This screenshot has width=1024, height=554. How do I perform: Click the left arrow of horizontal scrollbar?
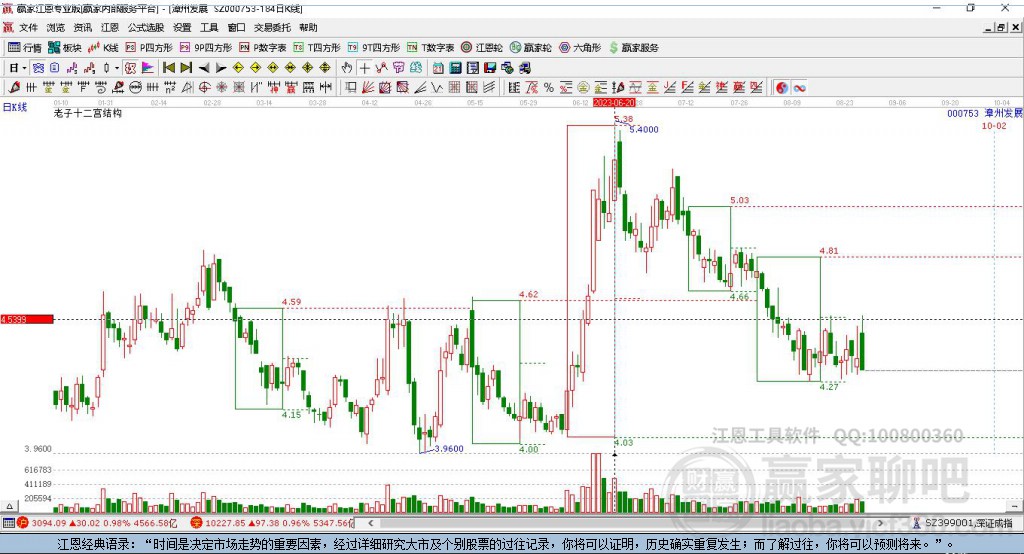coord(371,523)
